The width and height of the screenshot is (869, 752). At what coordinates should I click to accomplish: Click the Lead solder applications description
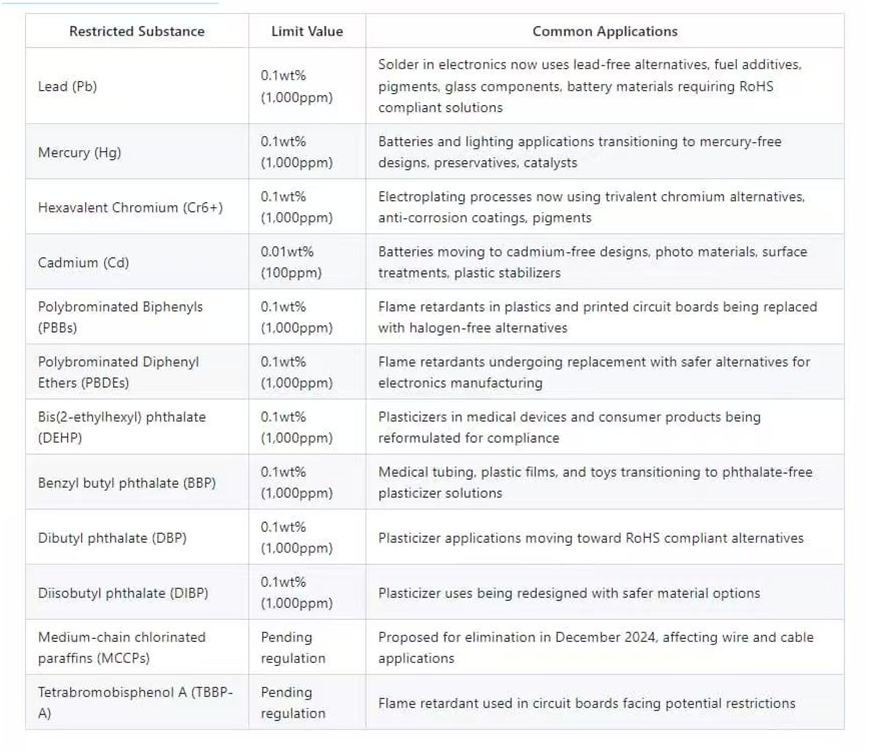(590, 86)
